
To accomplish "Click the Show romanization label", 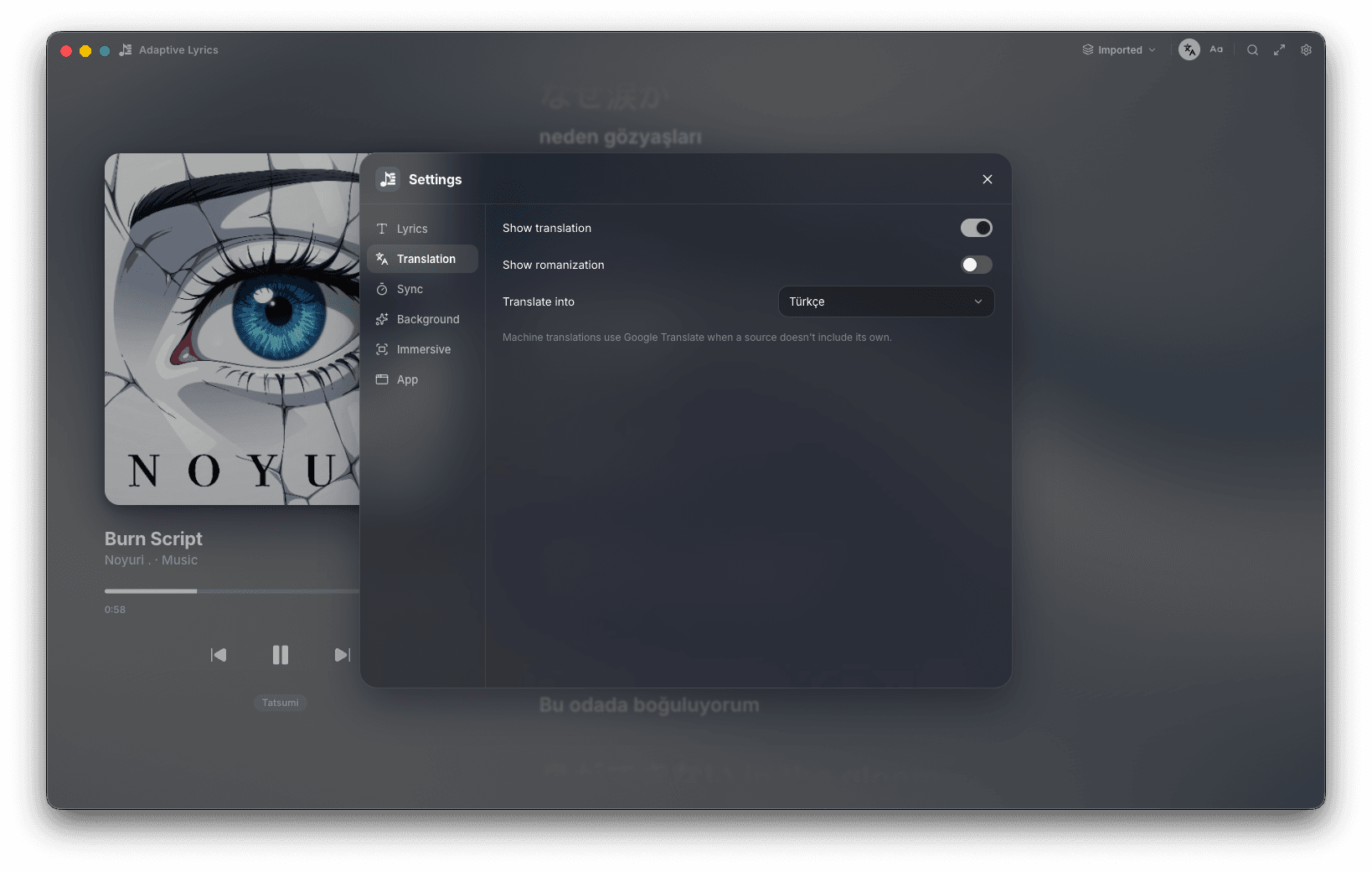I will pos(553,265).
